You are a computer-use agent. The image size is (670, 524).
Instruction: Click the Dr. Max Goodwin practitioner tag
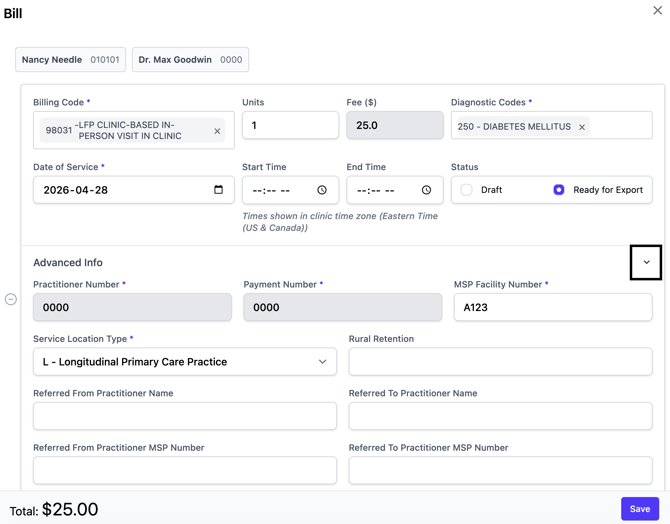(190, 60)
